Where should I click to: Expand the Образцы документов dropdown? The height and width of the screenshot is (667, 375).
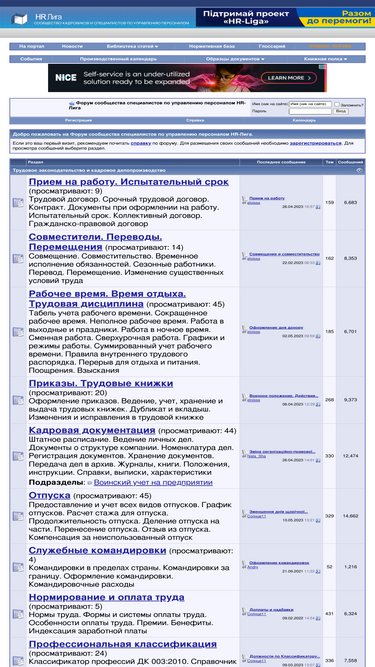click(235, 59)
